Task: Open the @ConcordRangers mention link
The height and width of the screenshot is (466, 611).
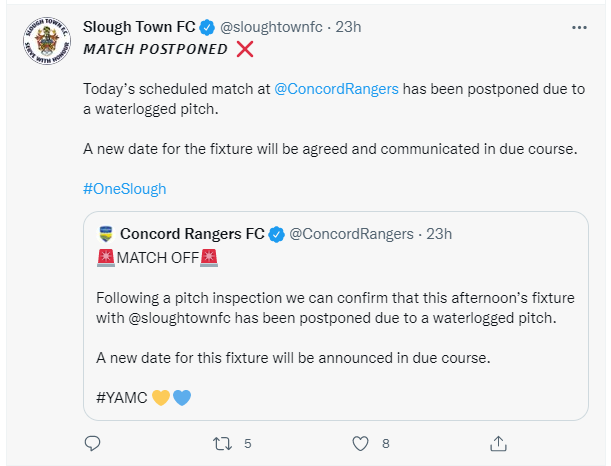Action: click(336, 89)
